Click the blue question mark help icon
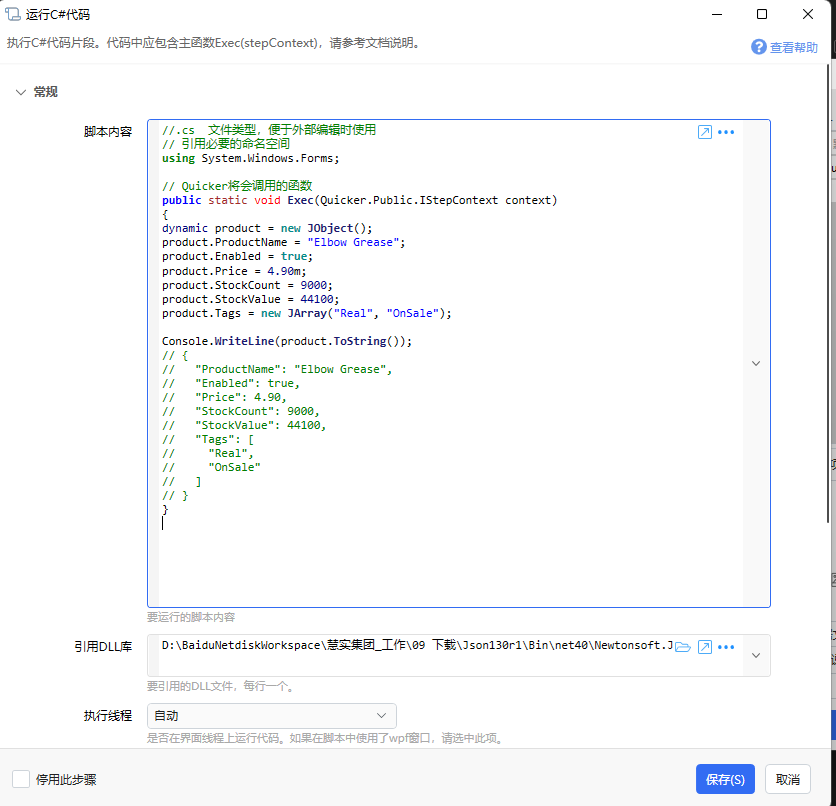Viewport: 836px width, 806px height. (759, 47)
